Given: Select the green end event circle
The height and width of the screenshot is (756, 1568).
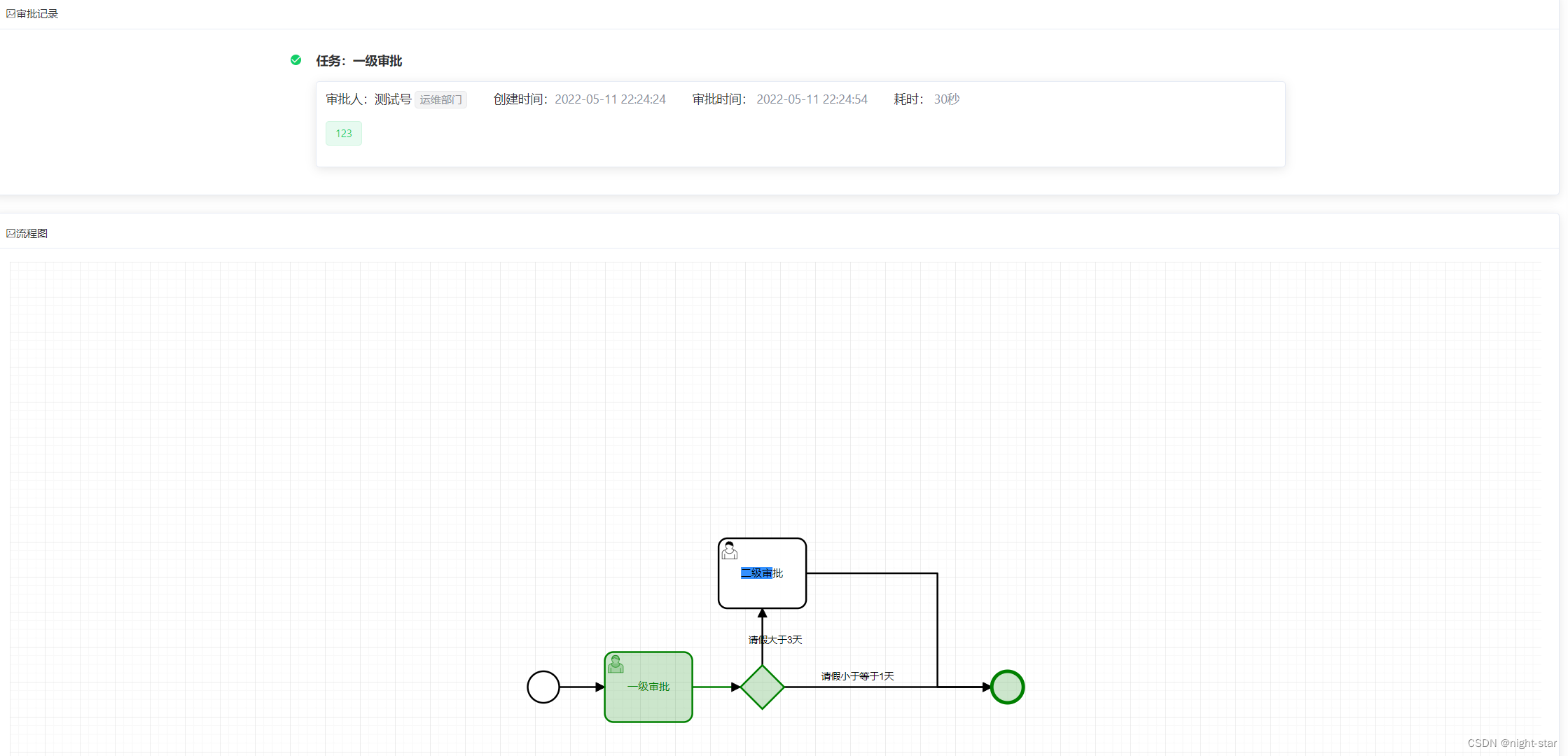Looking at the screenshot, I should [x=1007, y=687].
